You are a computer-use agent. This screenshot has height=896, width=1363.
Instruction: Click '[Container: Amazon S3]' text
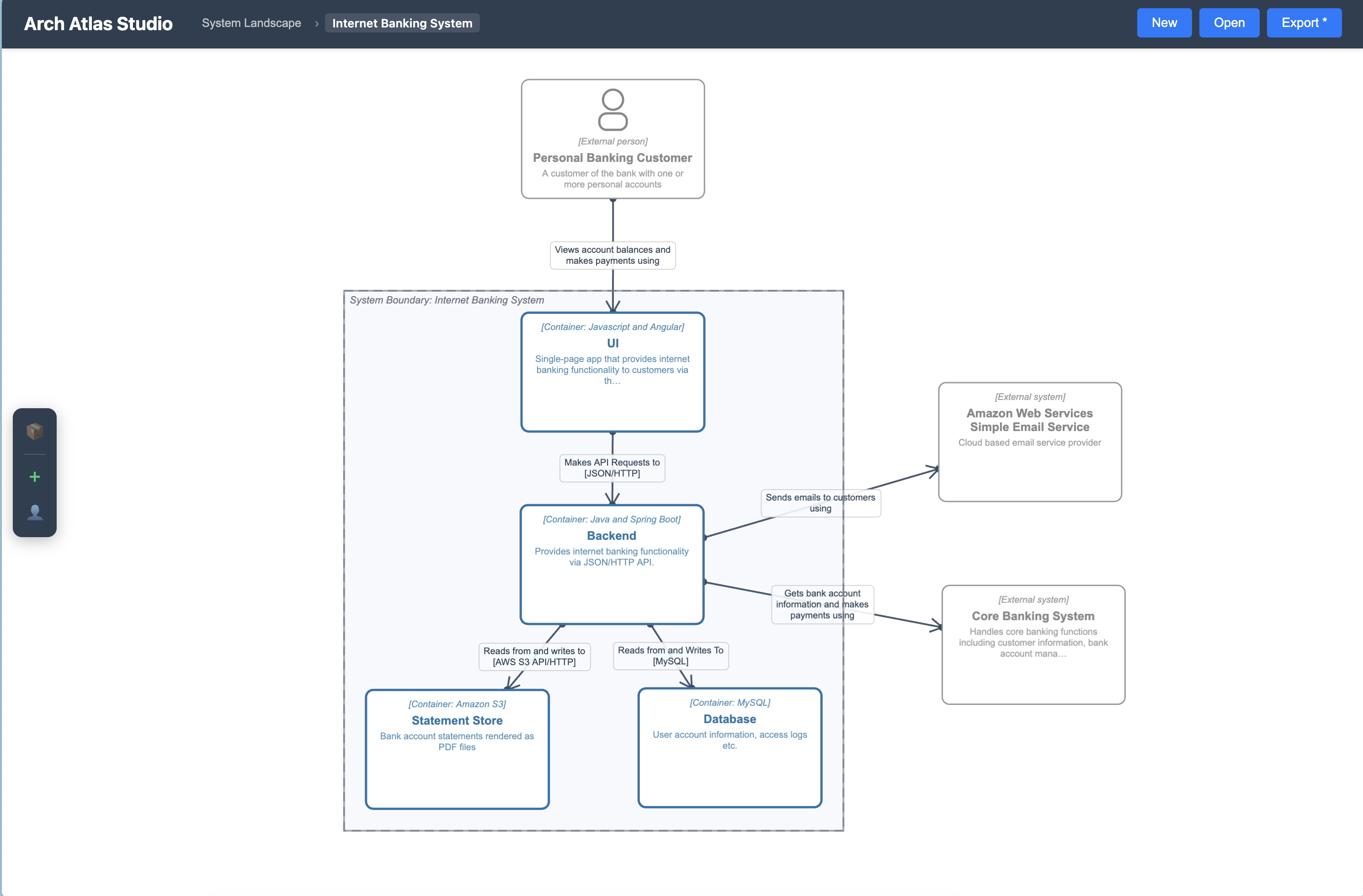pyautogui.click(x=457, y=704)
